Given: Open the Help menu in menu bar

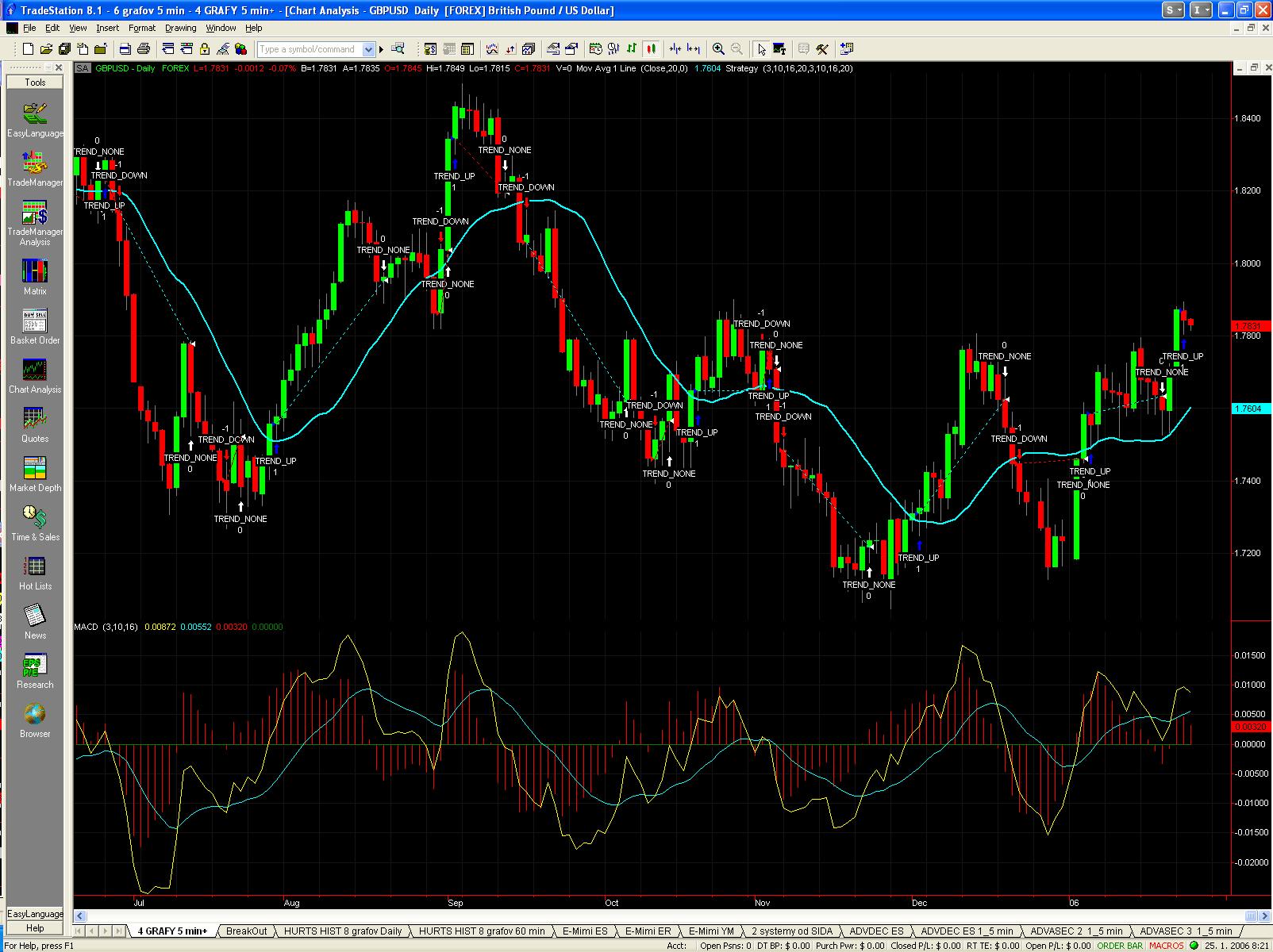Looking at the screenshot, I should [x=253, y=28].
